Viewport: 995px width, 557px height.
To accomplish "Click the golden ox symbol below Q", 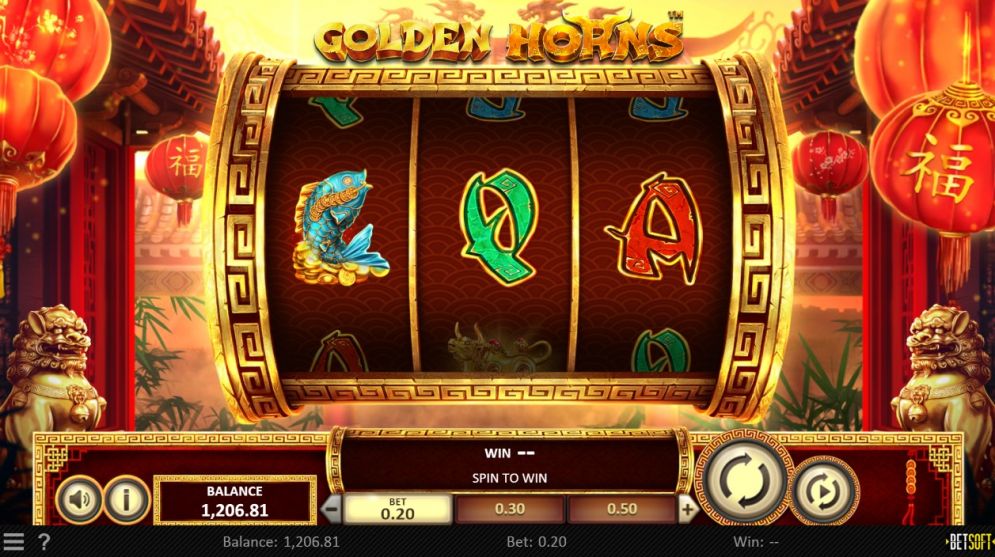I will (x=497, y=348).
